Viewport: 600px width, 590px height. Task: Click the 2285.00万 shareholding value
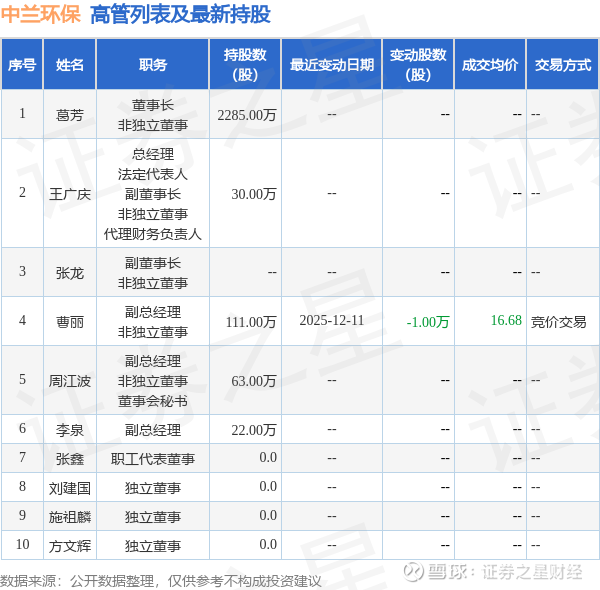point(247,115)
